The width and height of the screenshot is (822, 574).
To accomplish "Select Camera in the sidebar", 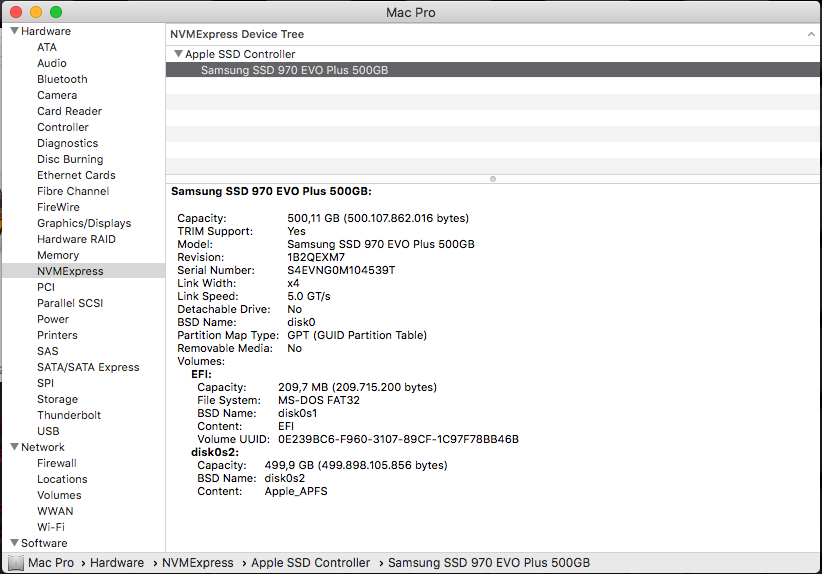I will click(x=57, y=95).
